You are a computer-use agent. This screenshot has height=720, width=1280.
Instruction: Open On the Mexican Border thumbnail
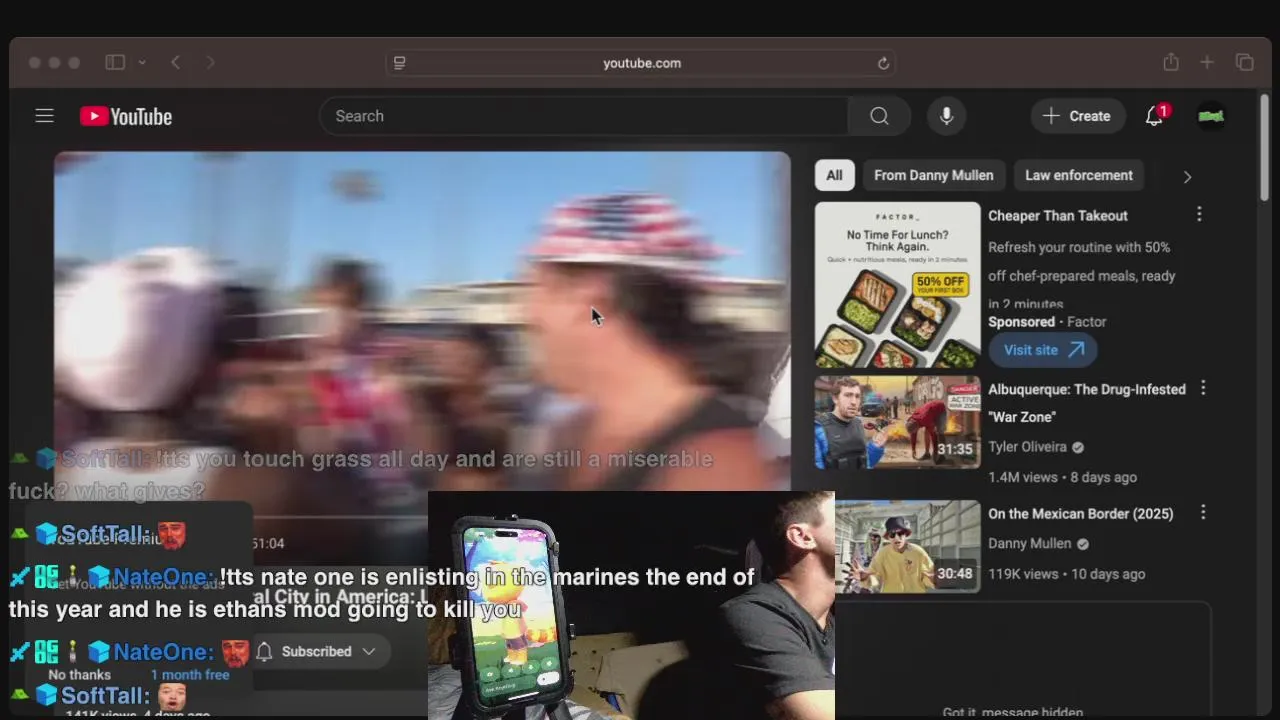pyautogui.click(x=908, y=547)
